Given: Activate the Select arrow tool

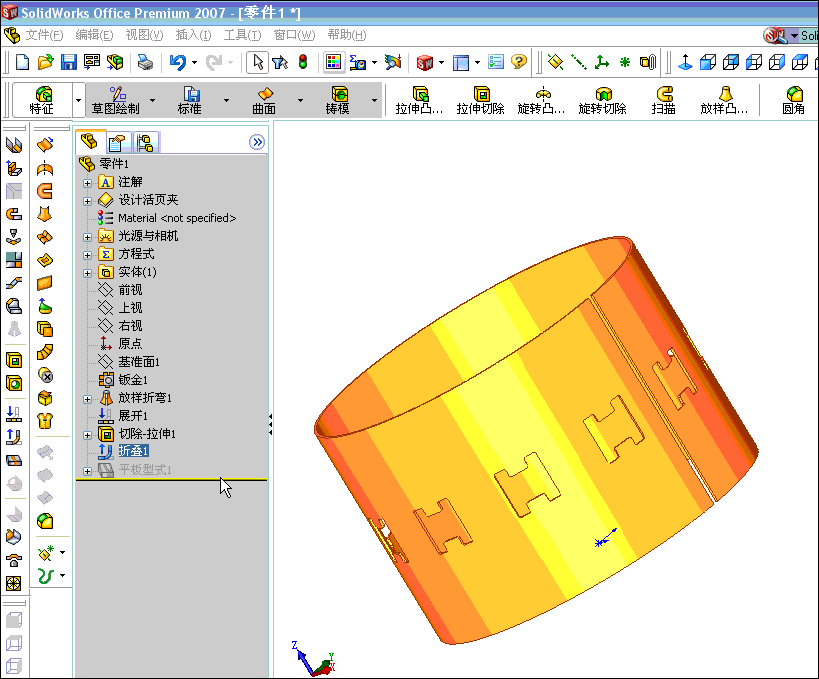Looking at the screenshot, I should (x=258, y=62).
